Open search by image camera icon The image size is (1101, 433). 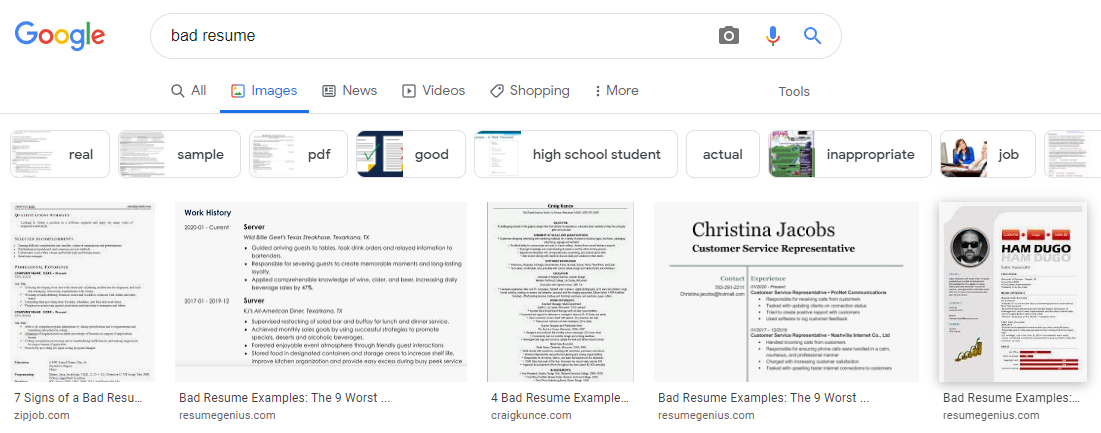[729, 35]
